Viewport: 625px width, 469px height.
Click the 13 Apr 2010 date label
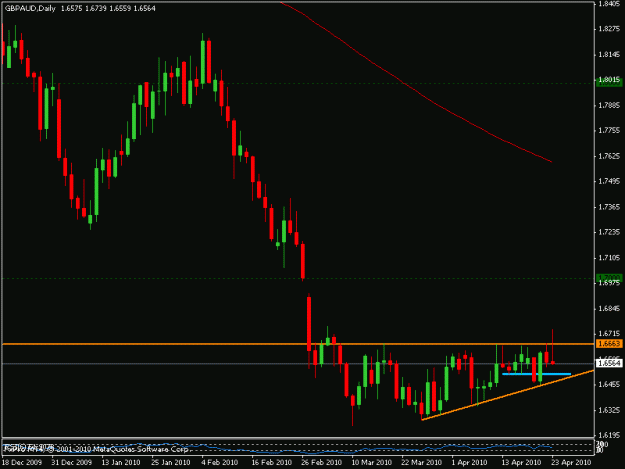[x=521, y=463]
